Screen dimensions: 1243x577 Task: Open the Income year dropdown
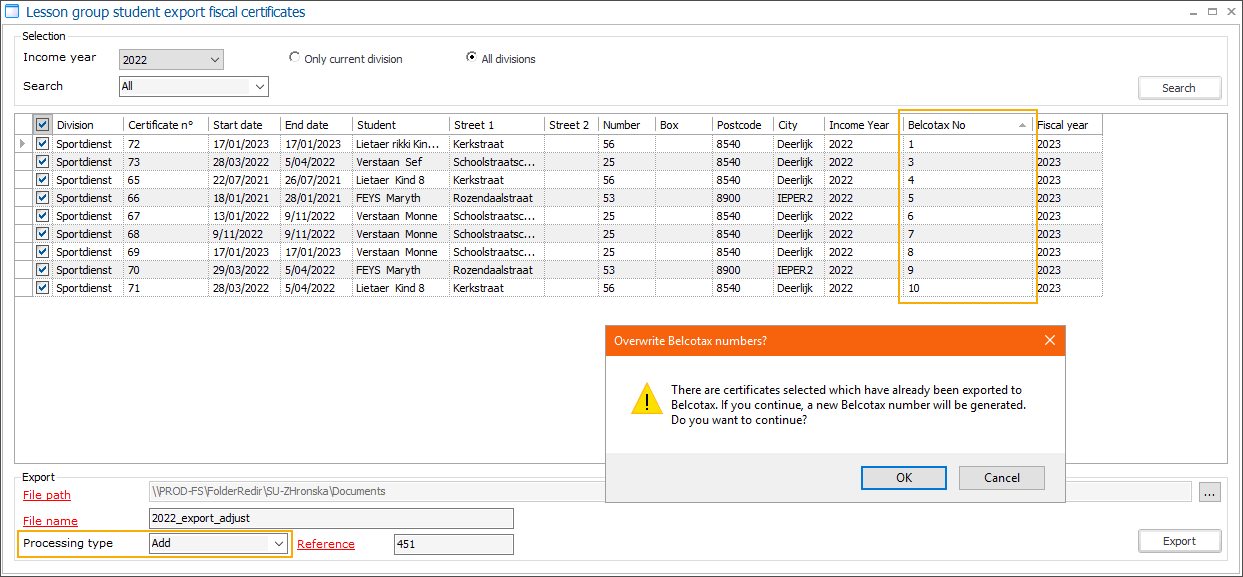point(215,60)
